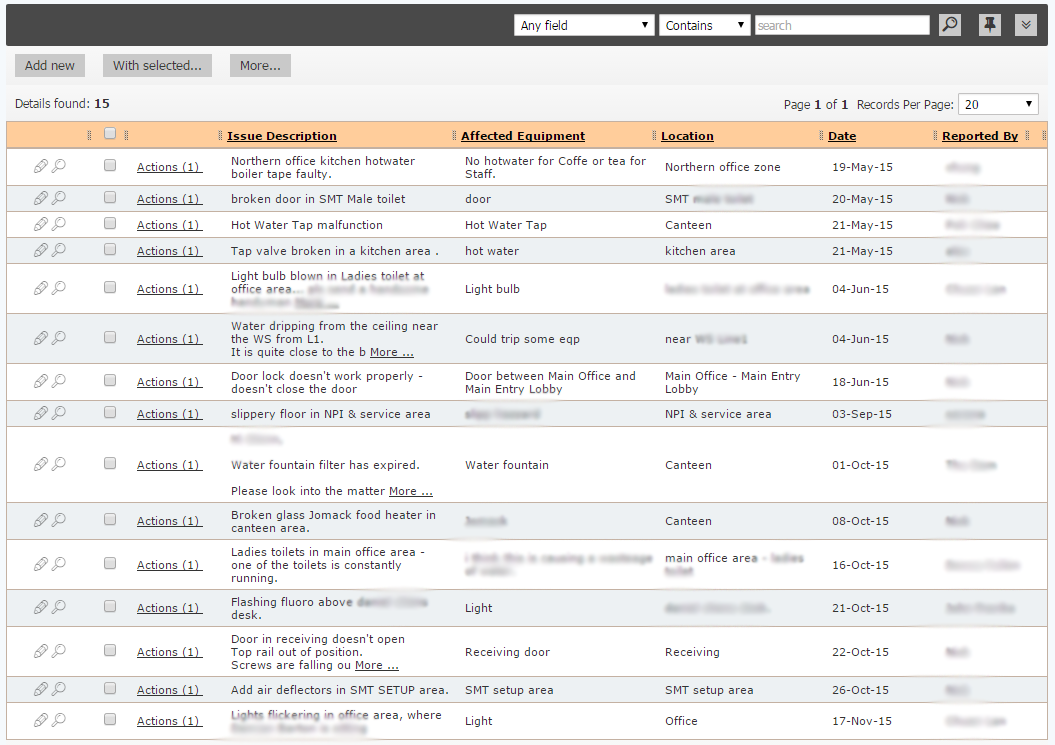Click into the search input field
The width and height of the screenshot is (1055, 745).
(x=841, y=24)
